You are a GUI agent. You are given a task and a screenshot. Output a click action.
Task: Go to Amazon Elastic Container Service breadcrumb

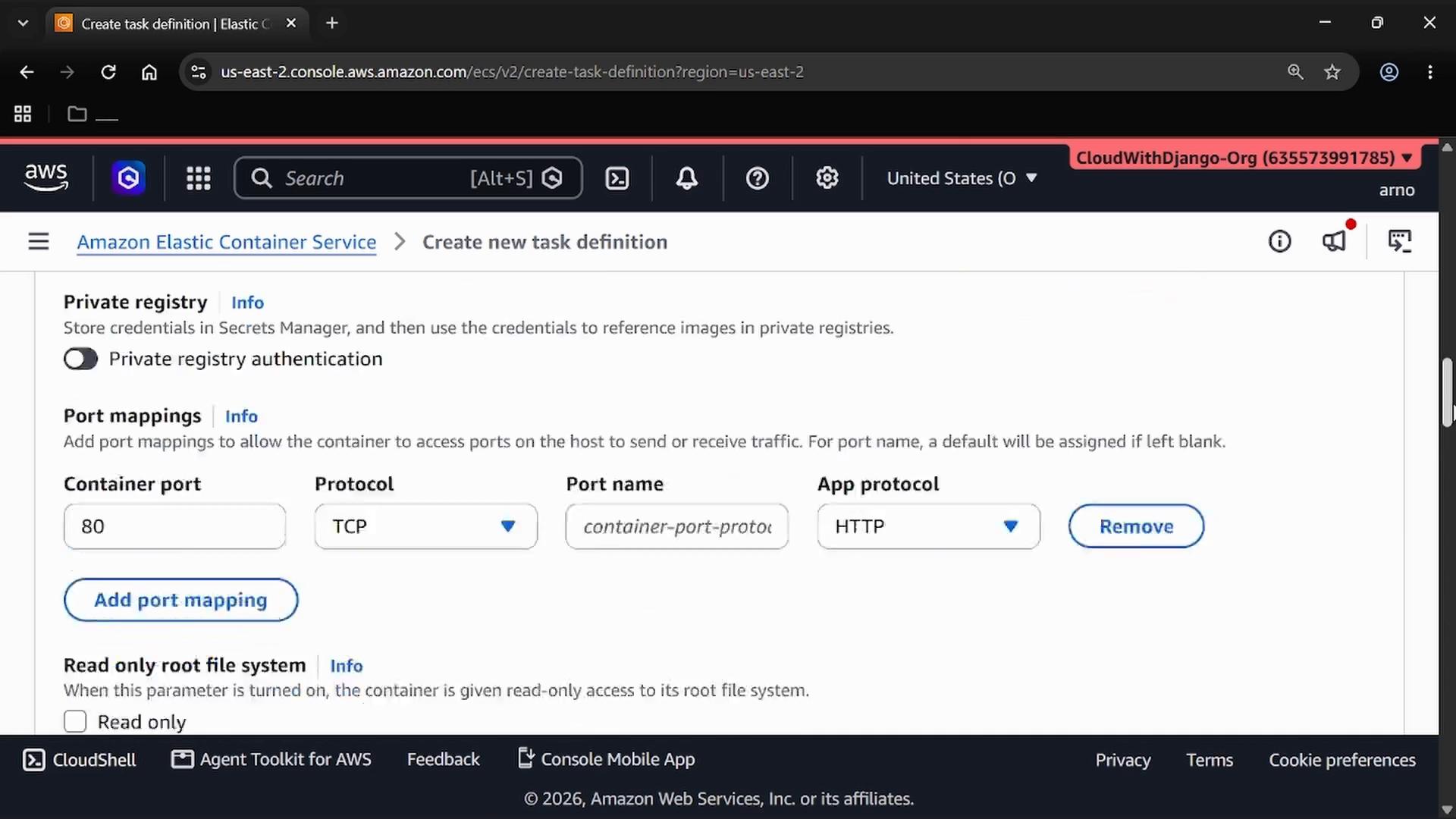(x=227, y=242)
